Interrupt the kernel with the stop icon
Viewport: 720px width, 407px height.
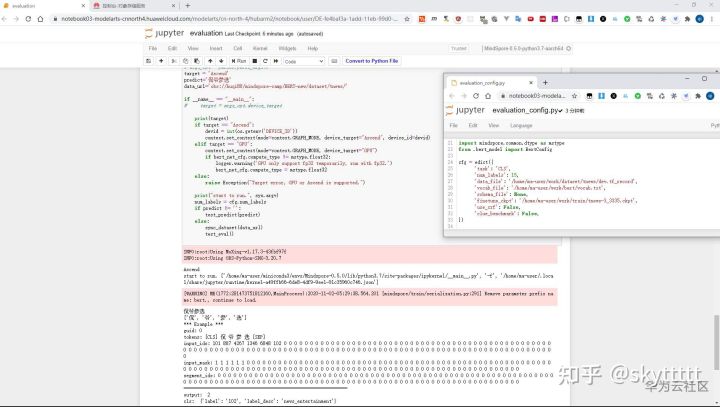click(255, 61)
